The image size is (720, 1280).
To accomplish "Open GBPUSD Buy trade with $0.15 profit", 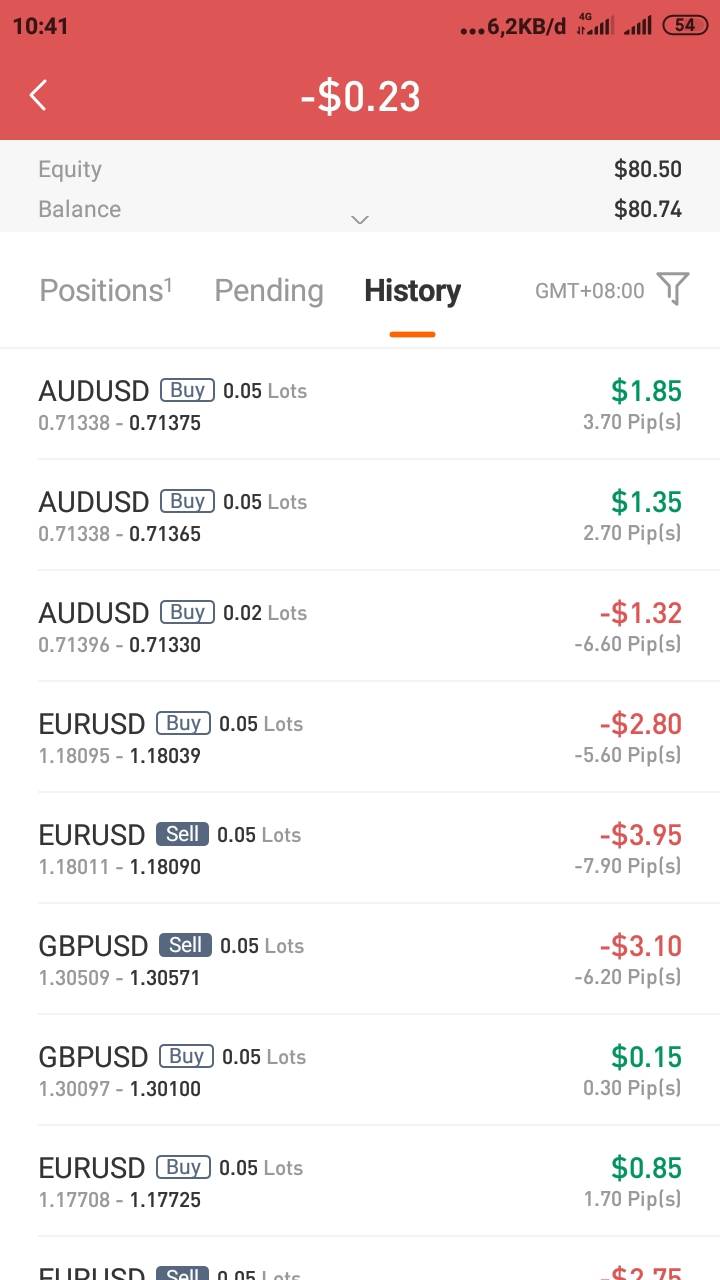I will (360, 1071).
